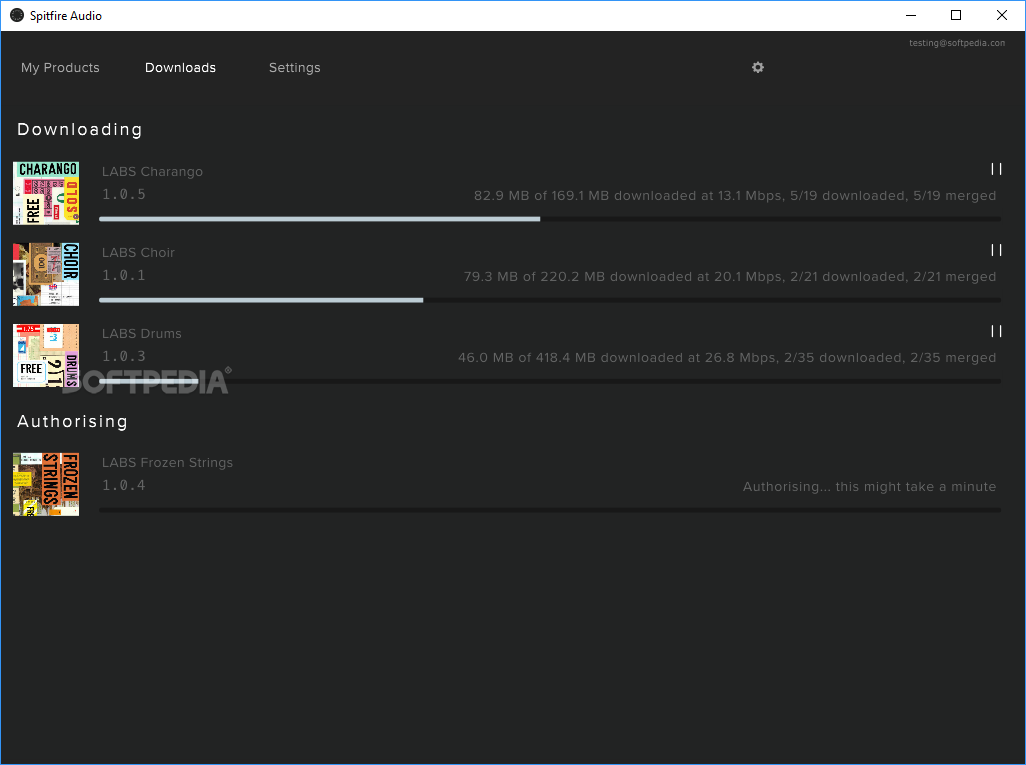
Task: Open the Downloads tab
Action: (x=180, y=67)
